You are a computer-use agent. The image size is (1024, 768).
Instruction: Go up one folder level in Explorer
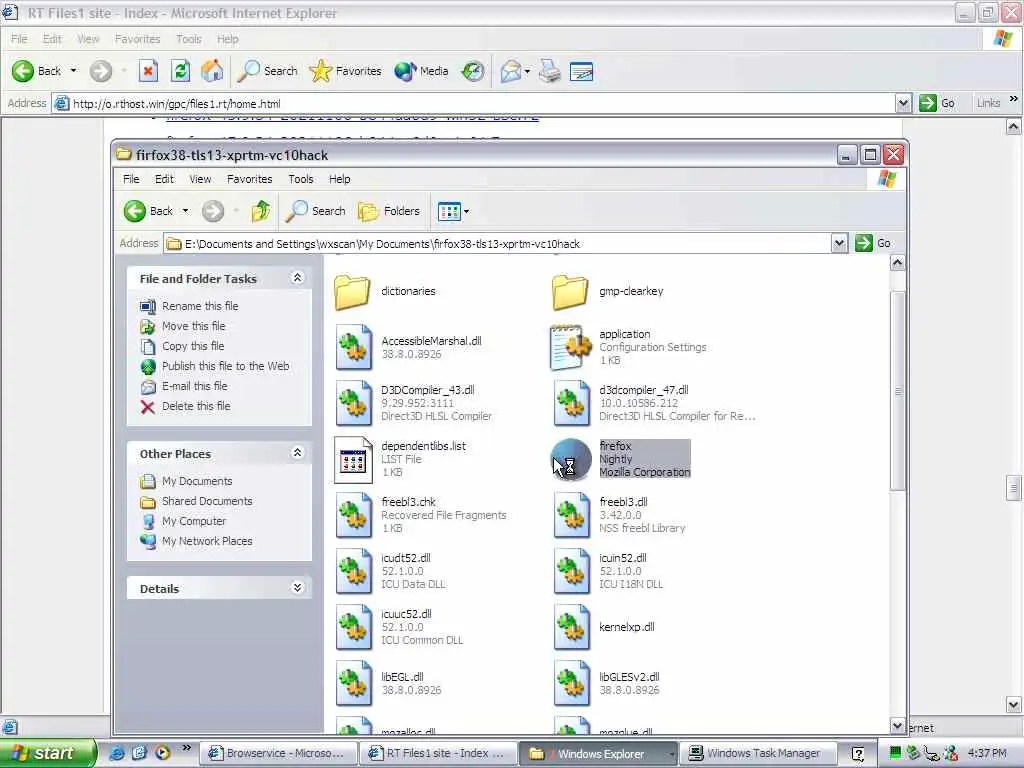click(x=261, y=211)
